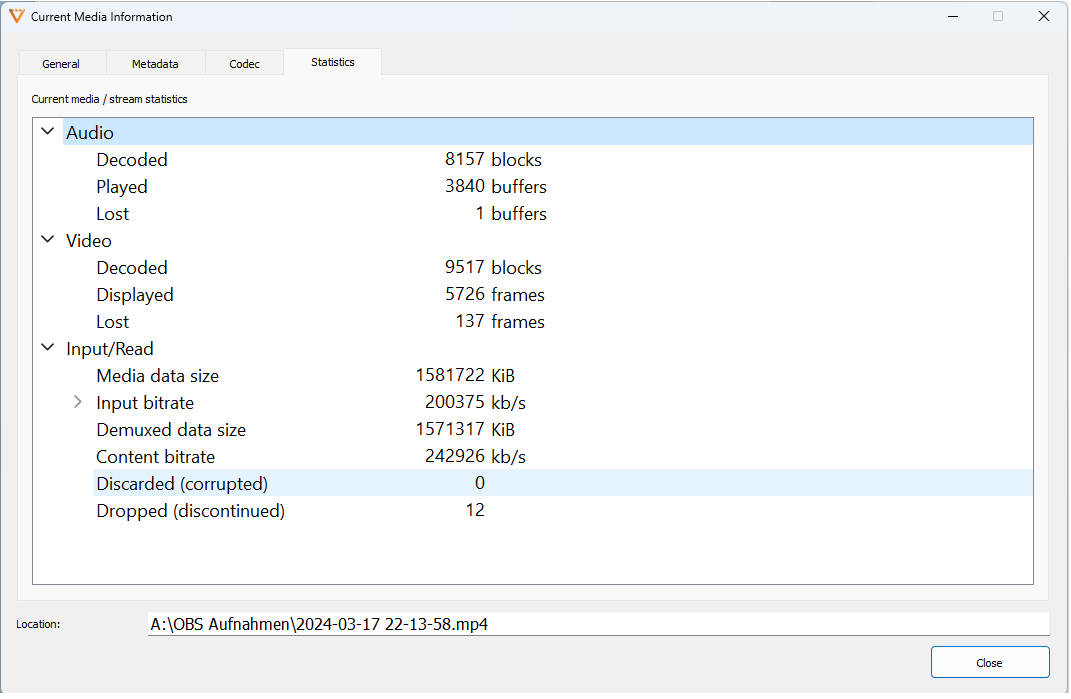Open the Metadata tab

155,64
